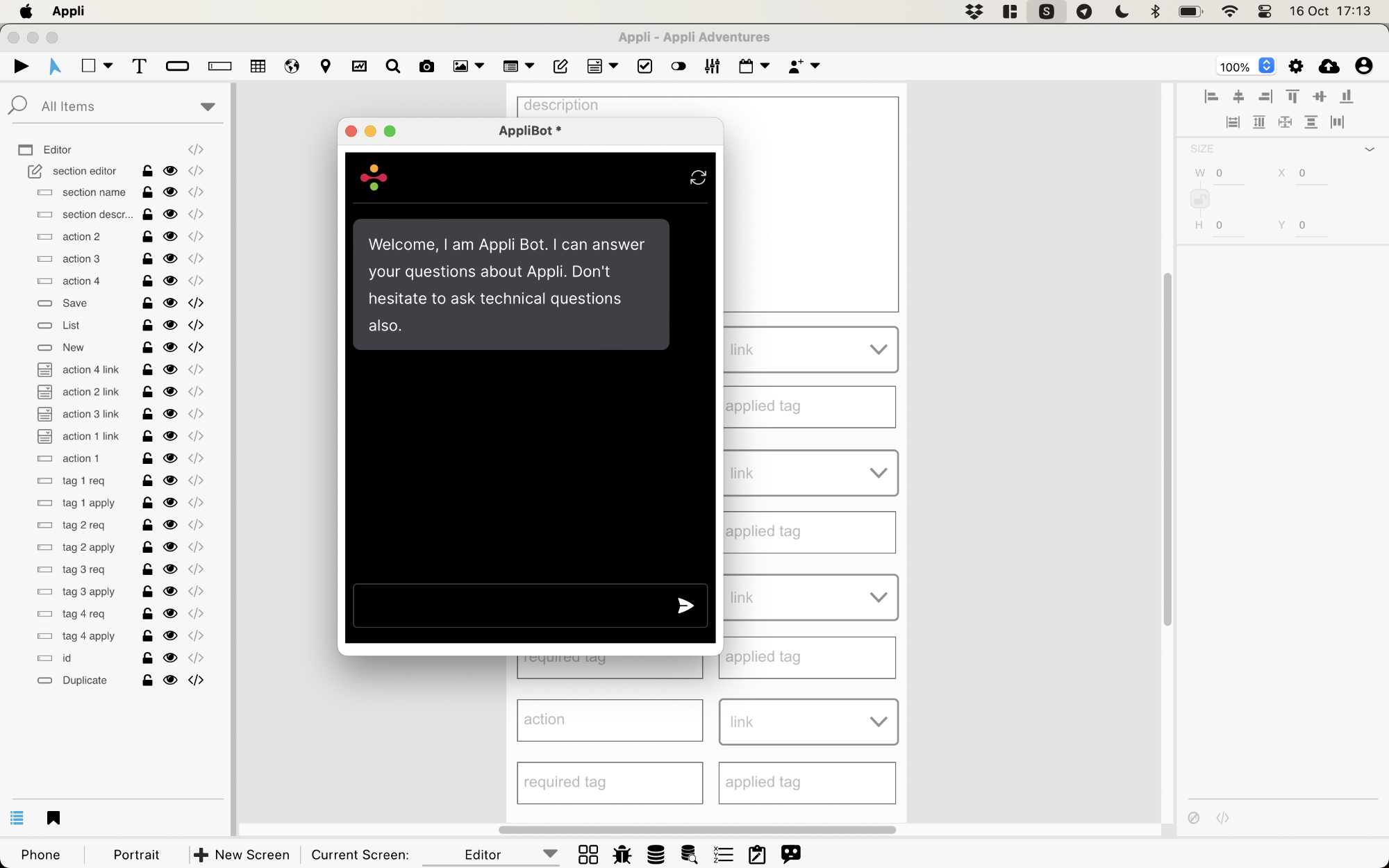Open the database stack icon
The height and width of the screenshot is (868, 1389).
tap(656, 854)
